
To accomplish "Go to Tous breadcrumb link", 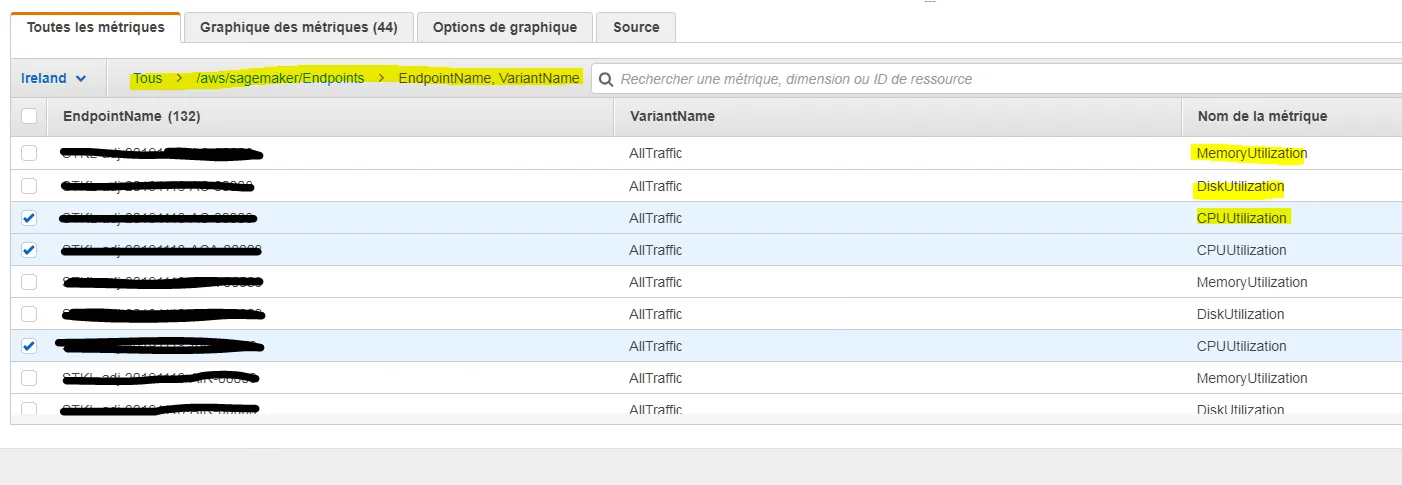I will tap(148, 78).
